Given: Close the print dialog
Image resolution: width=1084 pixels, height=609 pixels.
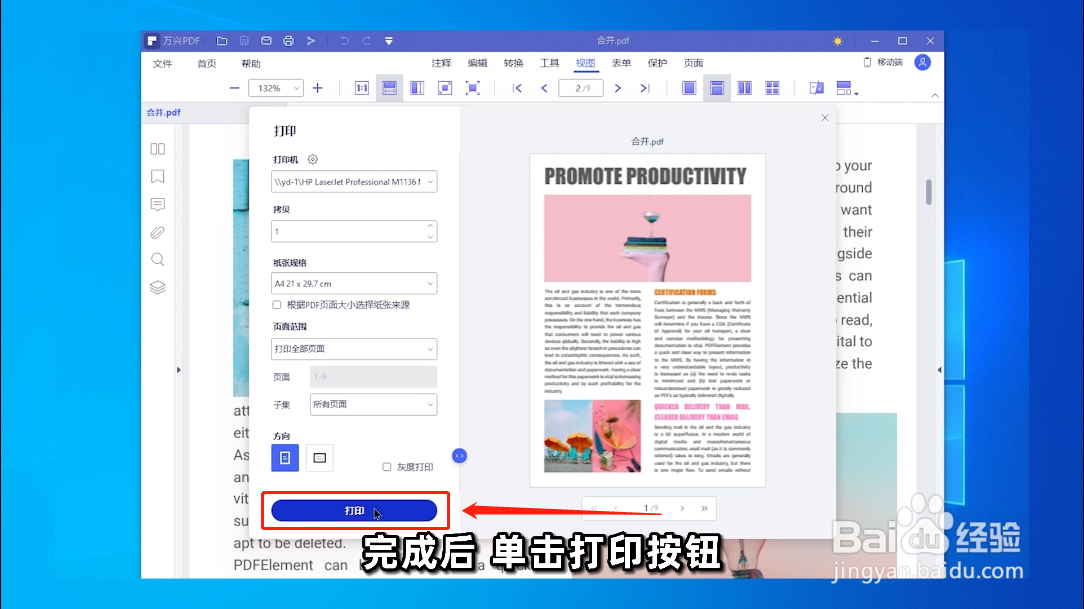Looking at the screenshot, I should (x=825, y=118).
